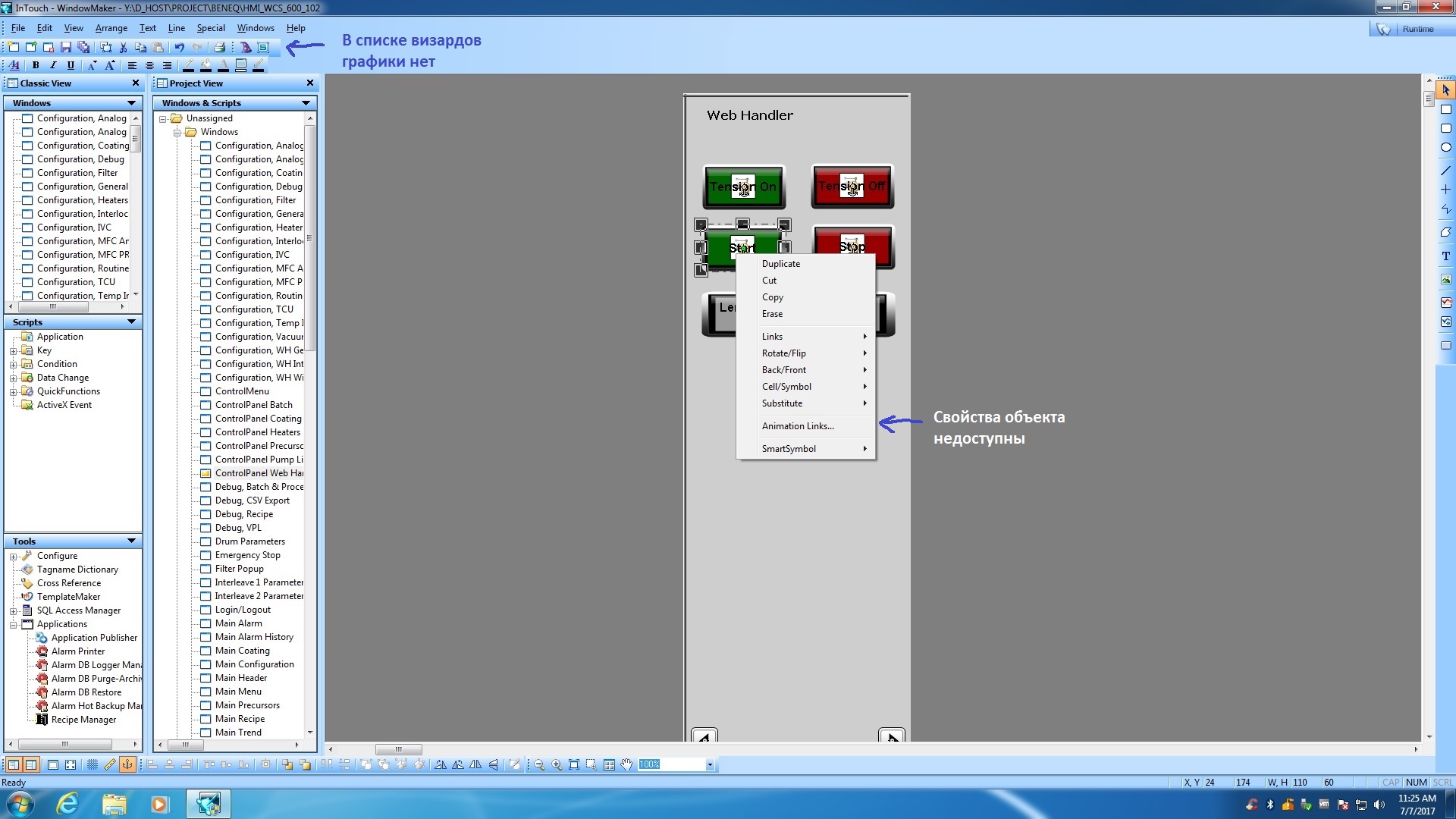1456x819 pixels.
Task: Click the Line Color swatch icon
Action: tap(188, 66)
